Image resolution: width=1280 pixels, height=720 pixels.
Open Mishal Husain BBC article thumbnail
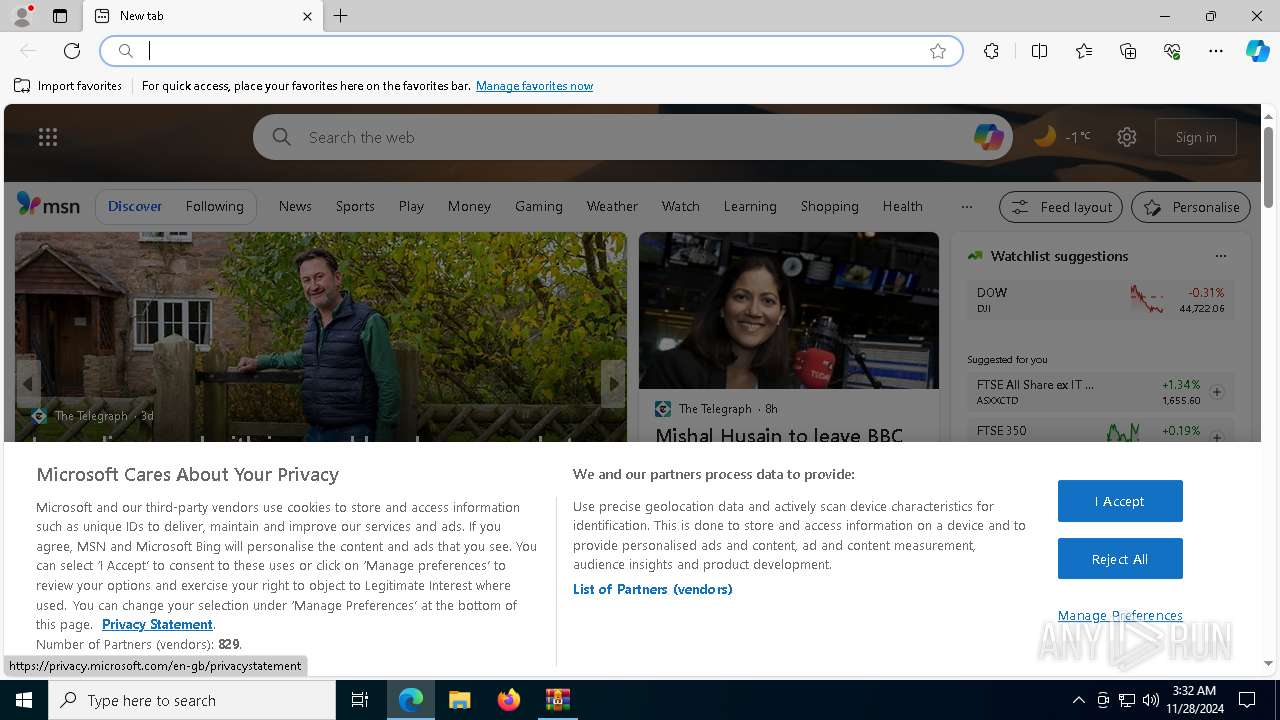(x=789, y=310)
